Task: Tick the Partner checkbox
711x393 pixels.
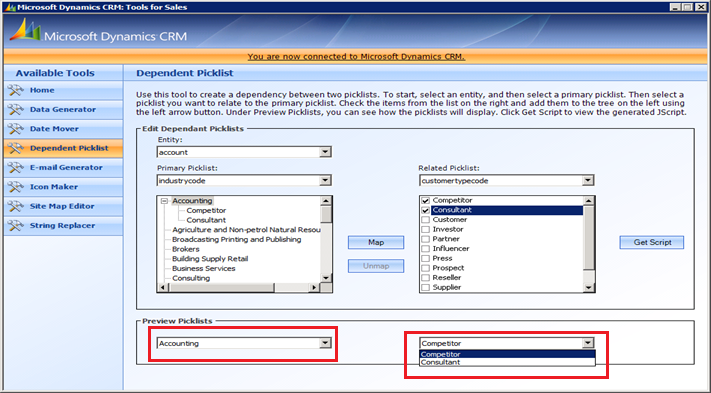Action: pyautogui.click(x=425, y=239)
